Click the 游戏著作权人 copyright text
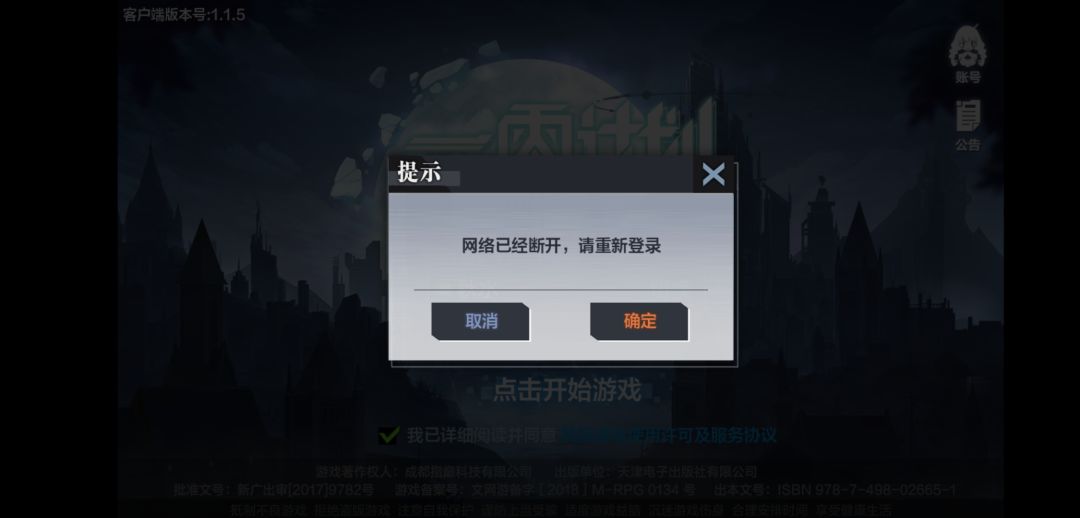Viewport: 1080px width, 518px height. (x=424, y=472)
